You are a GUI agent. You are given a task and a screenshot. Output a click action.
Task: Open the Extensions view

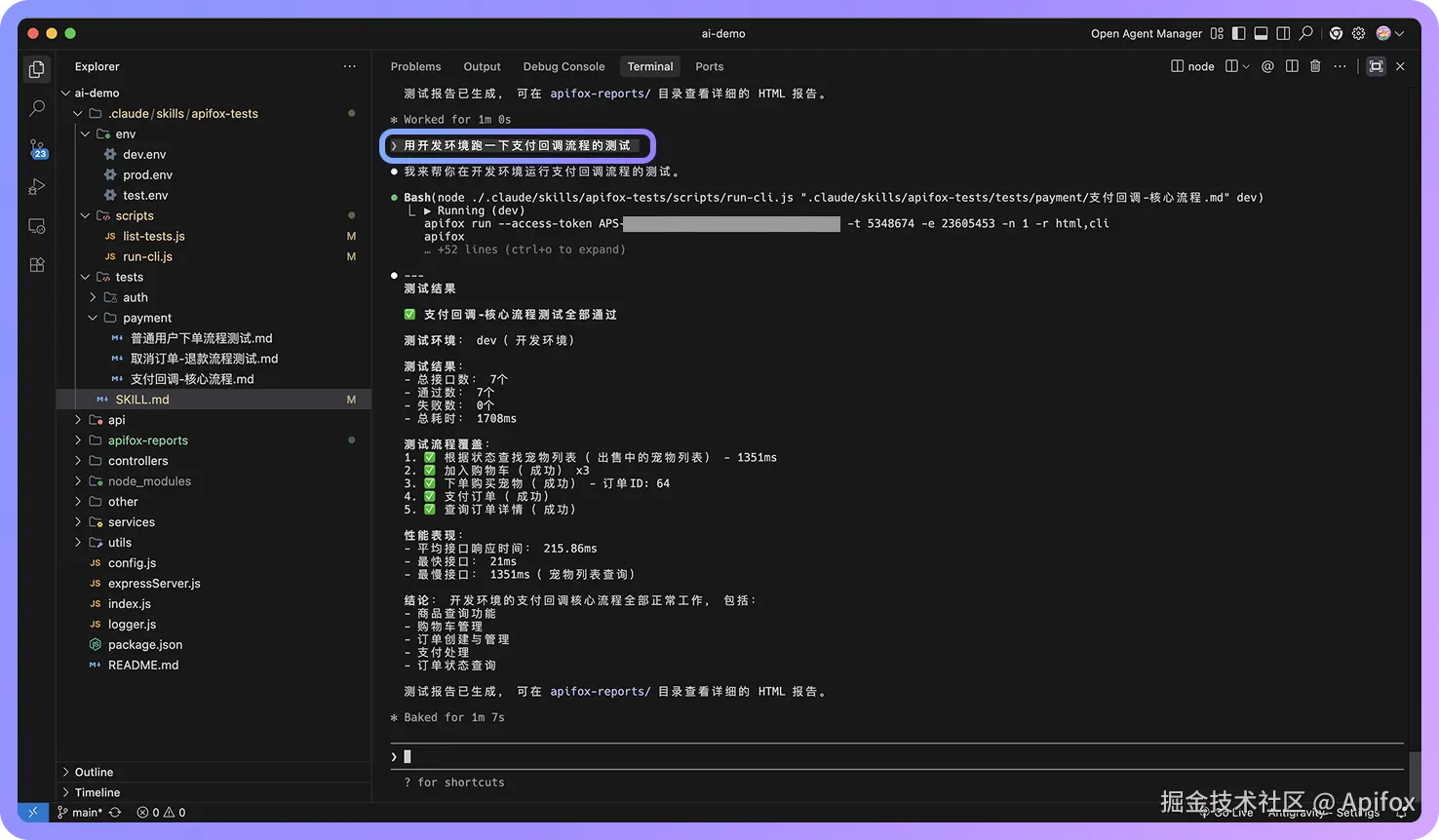point(37,265)
